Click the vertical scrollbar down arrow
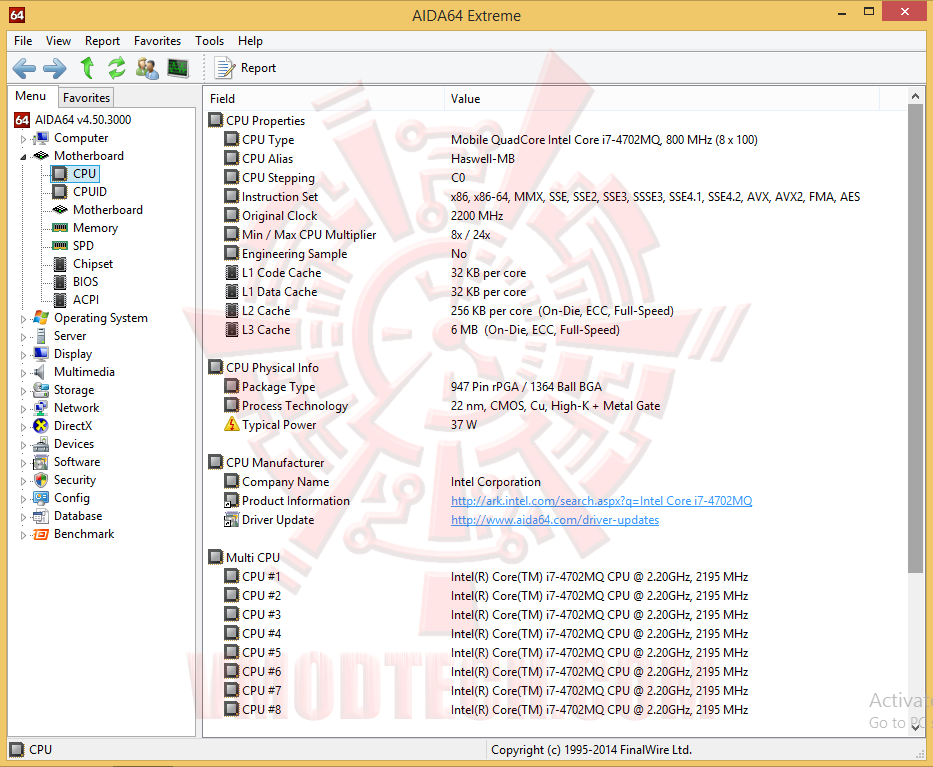 click(915, 727)
